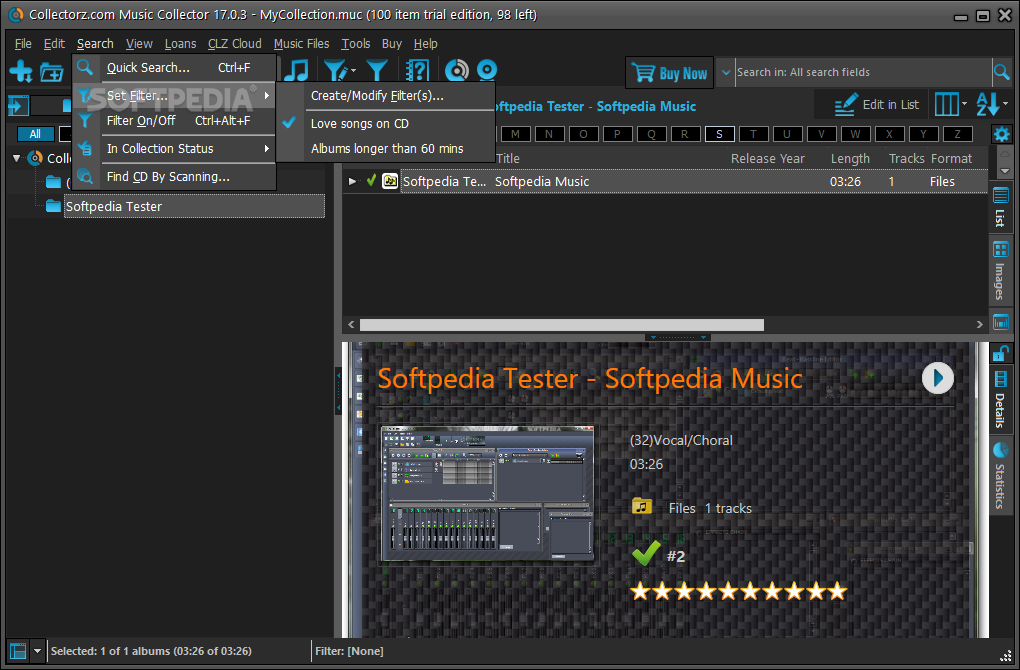Toggle the lock icon on the right sidebar
The width and height of the screenshot is (1020, 670).
[x=1000, y=353]
